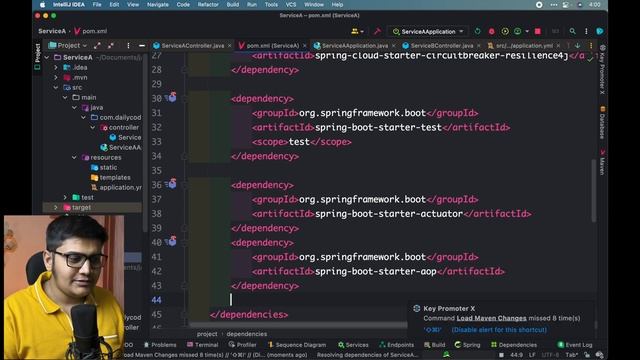Stop the running application with red square

(x=538, y=31)
